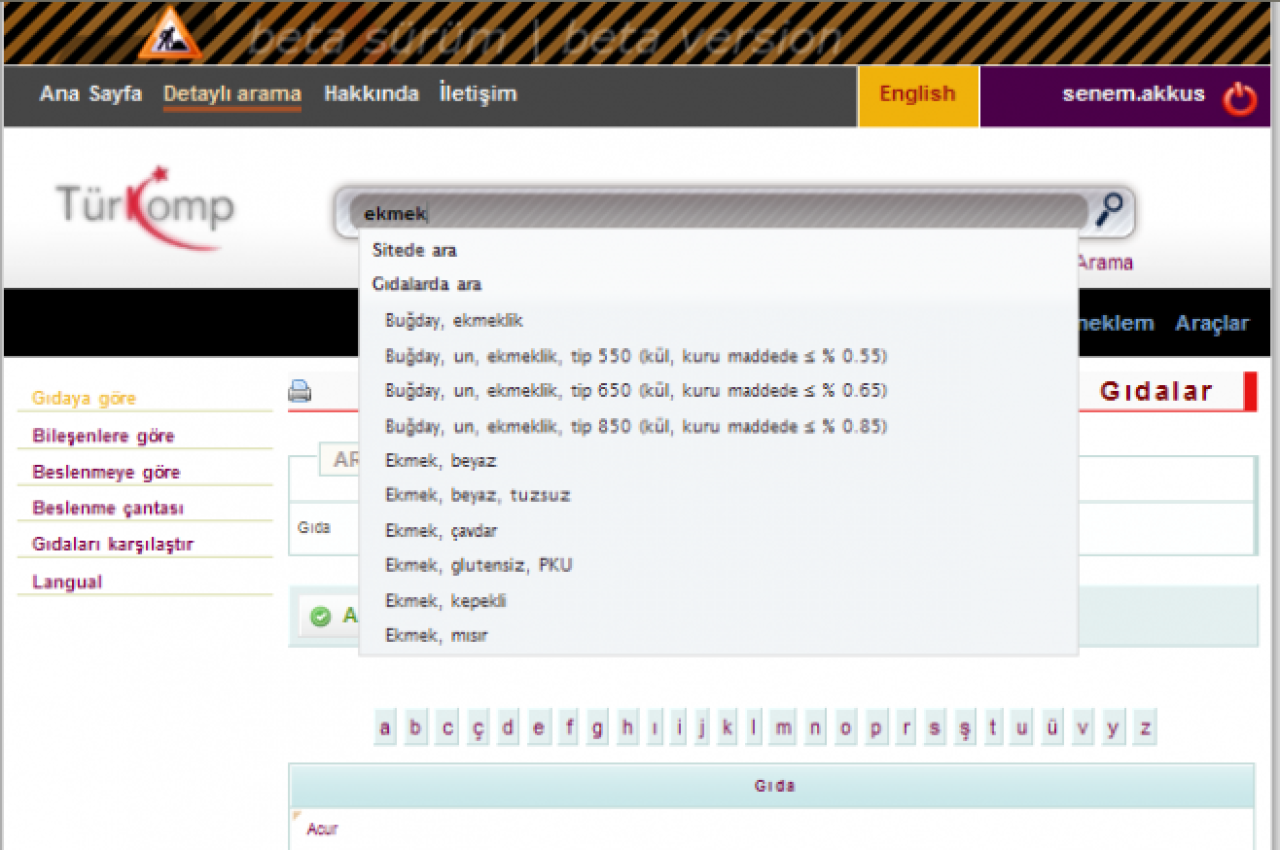This screenshot has height=850, width=1280.
Task: Filter foods by letter b
Action: (416, 728)
